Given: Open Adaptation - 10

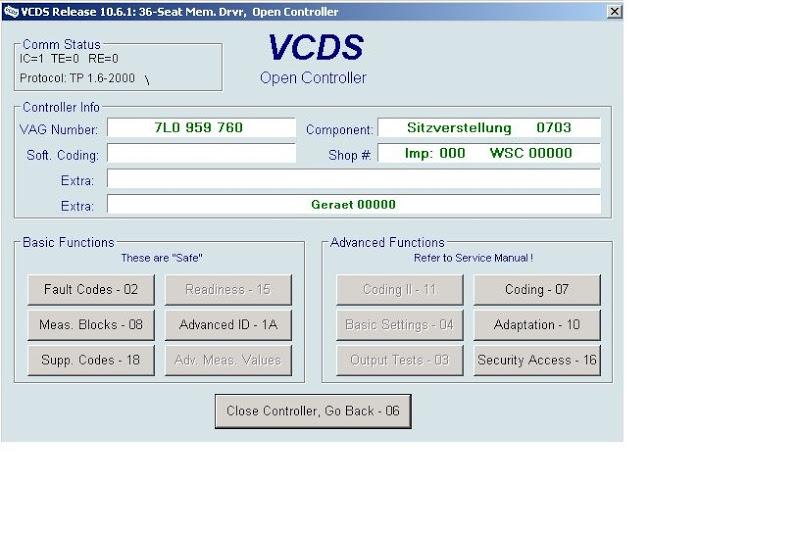Looking at the screenshot, I should [537, 325].
